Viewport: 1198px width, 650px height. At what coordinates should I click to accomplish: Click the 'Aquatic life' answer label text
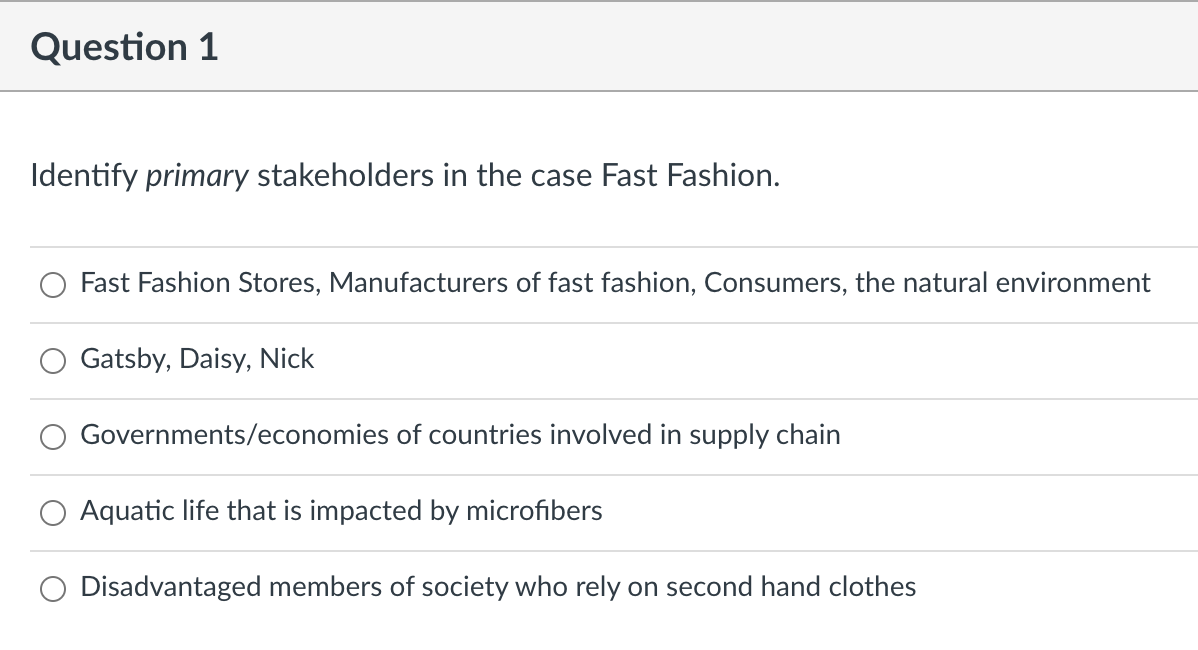[340, 512]
